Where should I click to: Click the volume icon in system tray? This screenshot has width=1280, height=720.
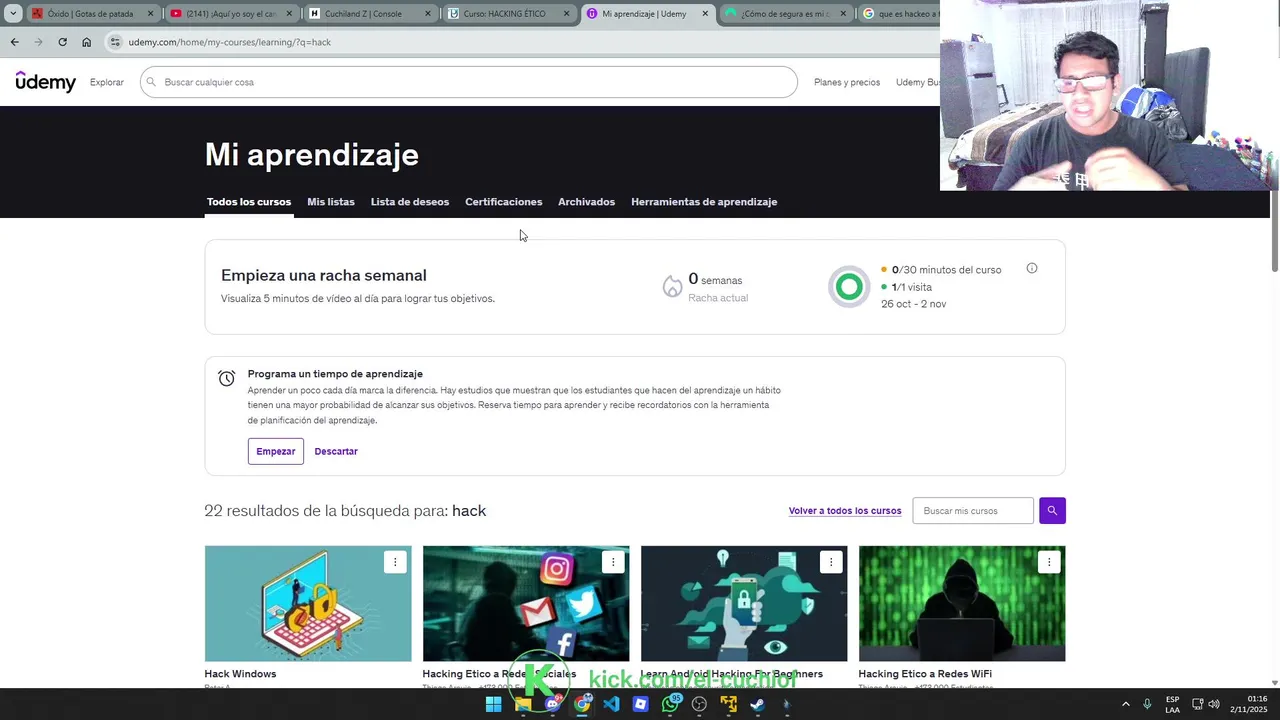pos(1214,704)
